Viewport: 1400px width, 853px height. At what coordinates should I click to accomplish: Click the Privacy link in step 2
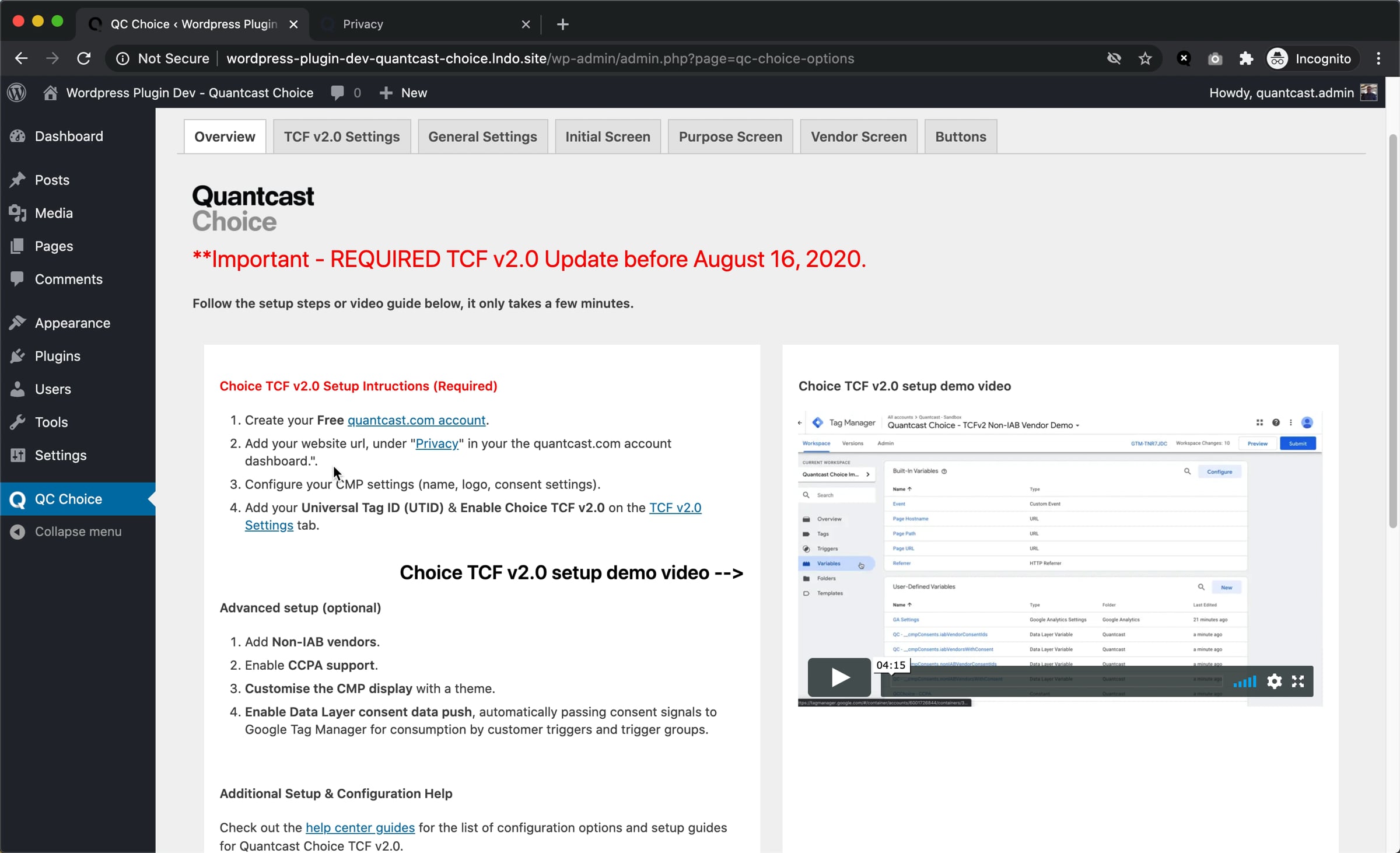437,443
